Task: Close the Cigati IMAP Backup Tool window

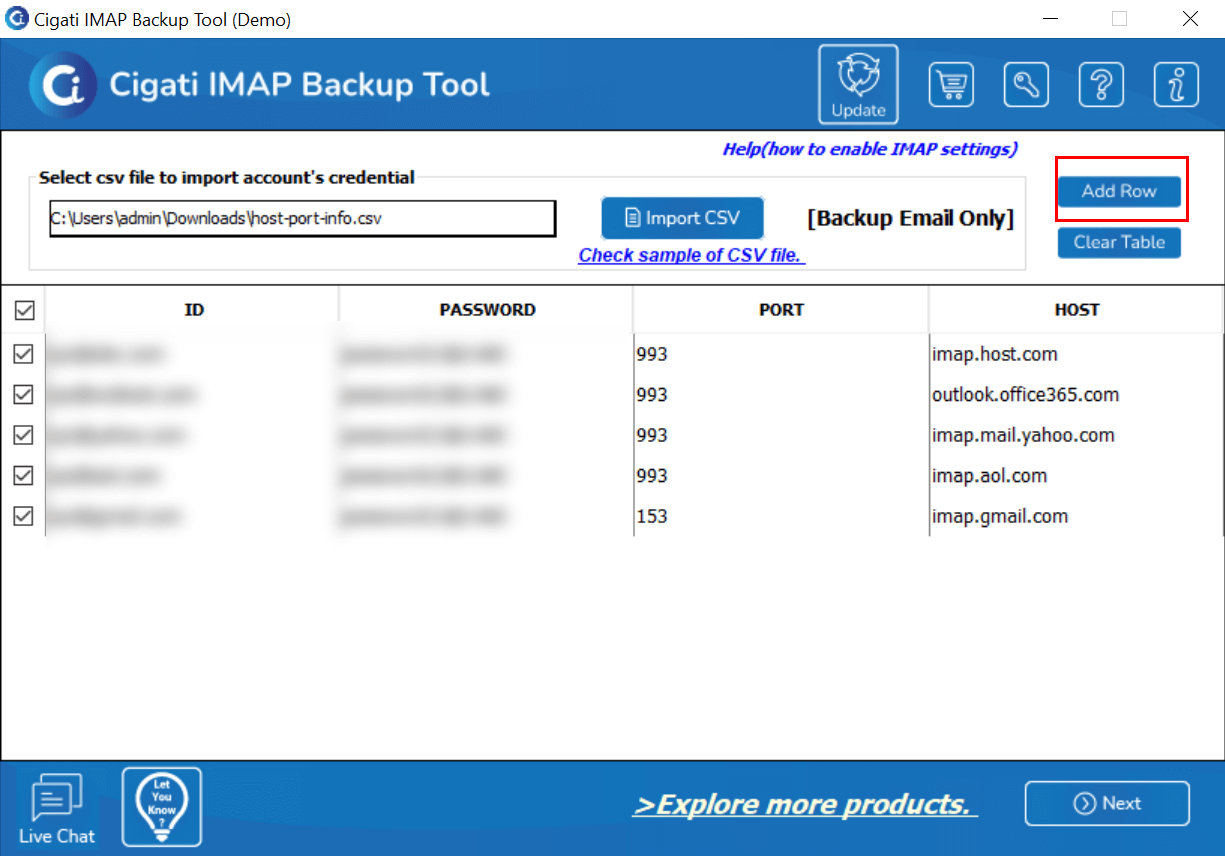Action: 1190,19
